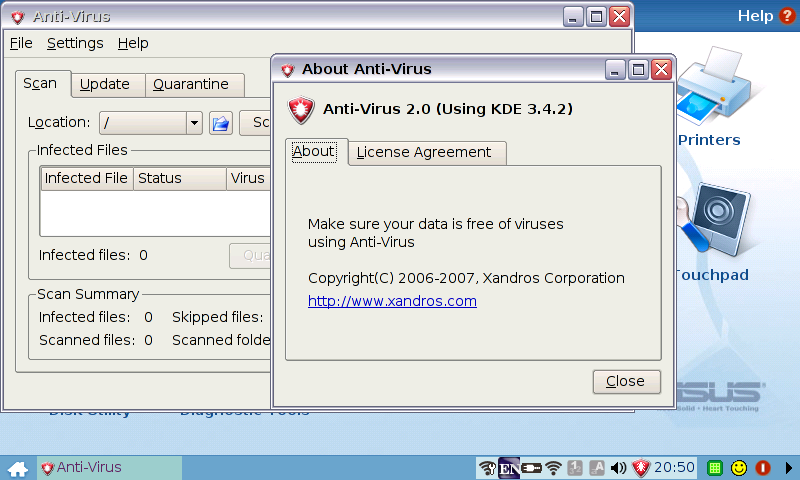
Task: Click the Status column header
Action: point(180,179)
